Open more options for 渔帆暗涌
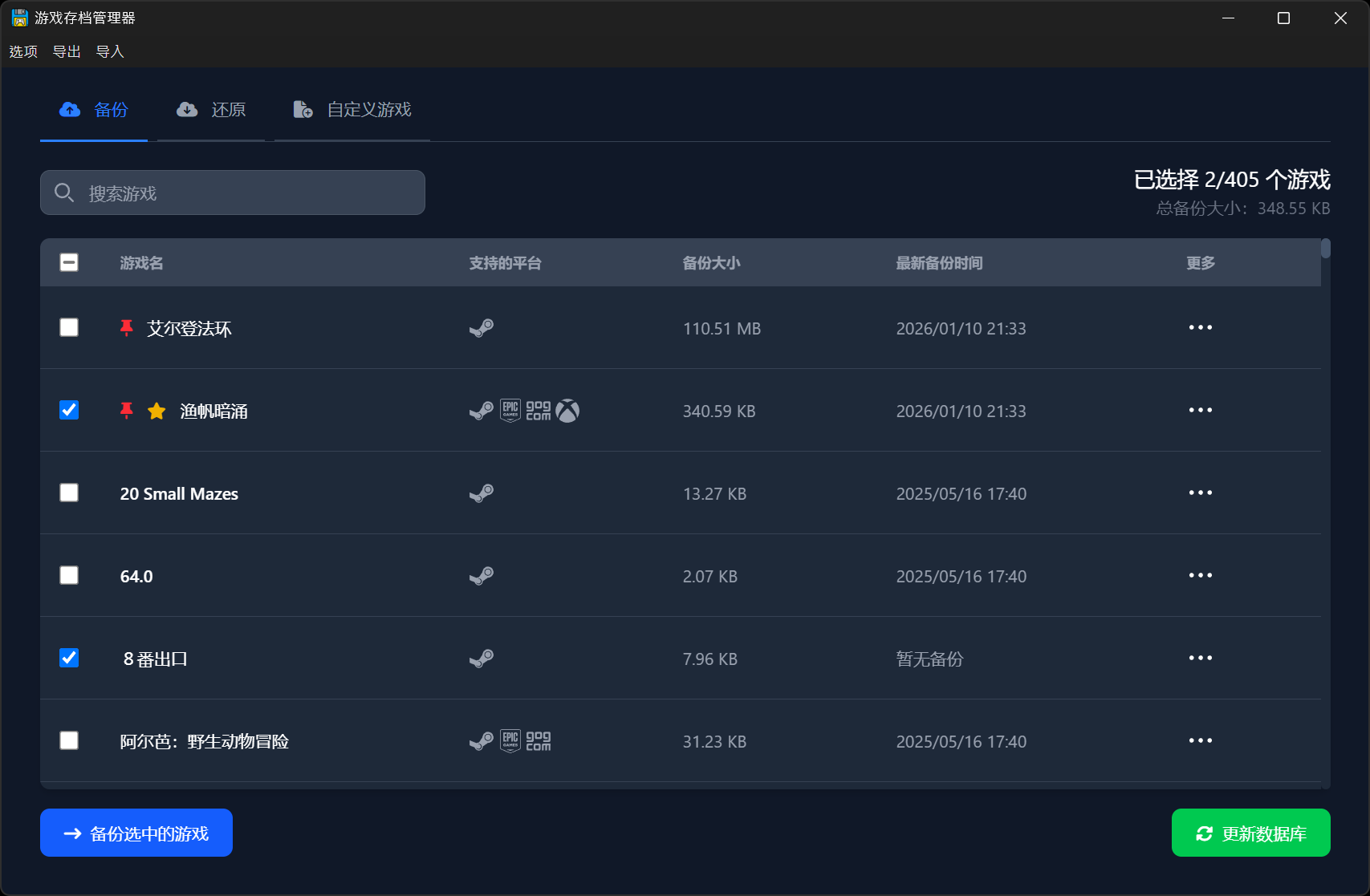Image resolution: width=1370 pixels, height=896 pixels. coord(1201,410)
